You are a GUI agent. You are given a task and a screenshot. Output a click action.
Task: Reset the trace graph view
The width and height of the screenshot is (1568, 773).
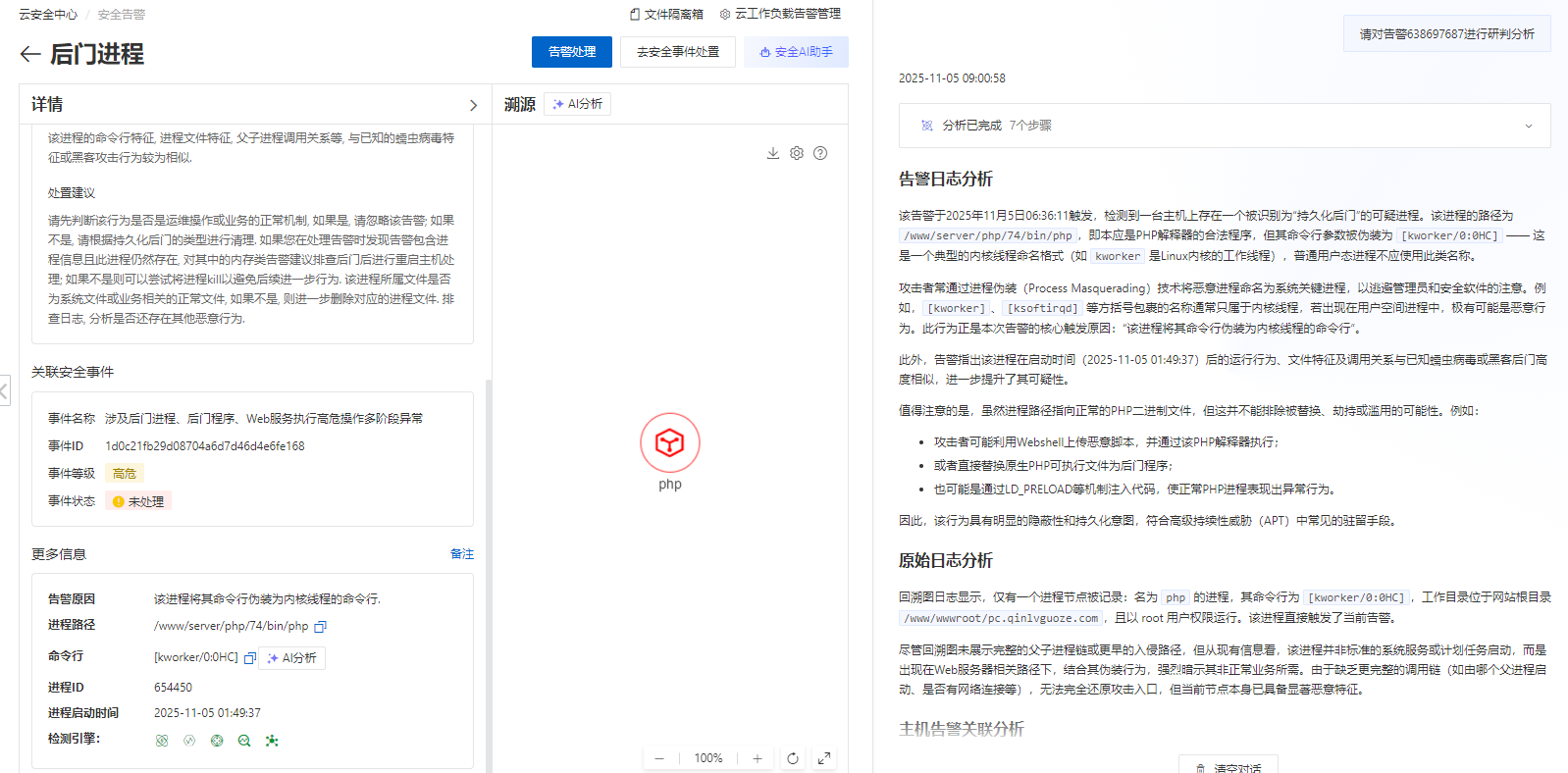pos(793,758)
